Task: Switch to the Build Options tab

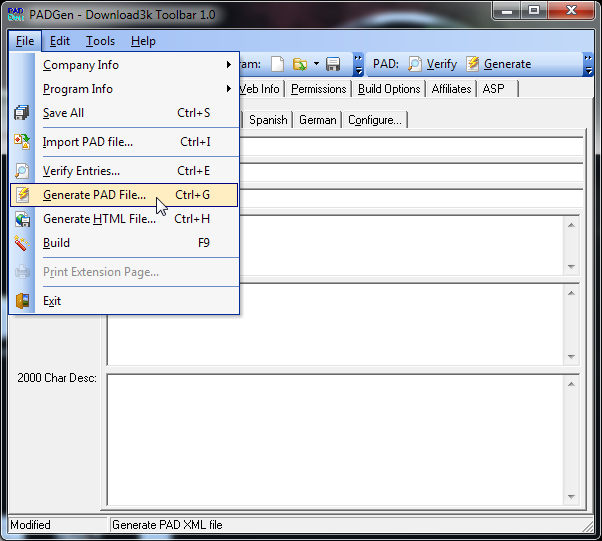Action: (x=389, y=89)
